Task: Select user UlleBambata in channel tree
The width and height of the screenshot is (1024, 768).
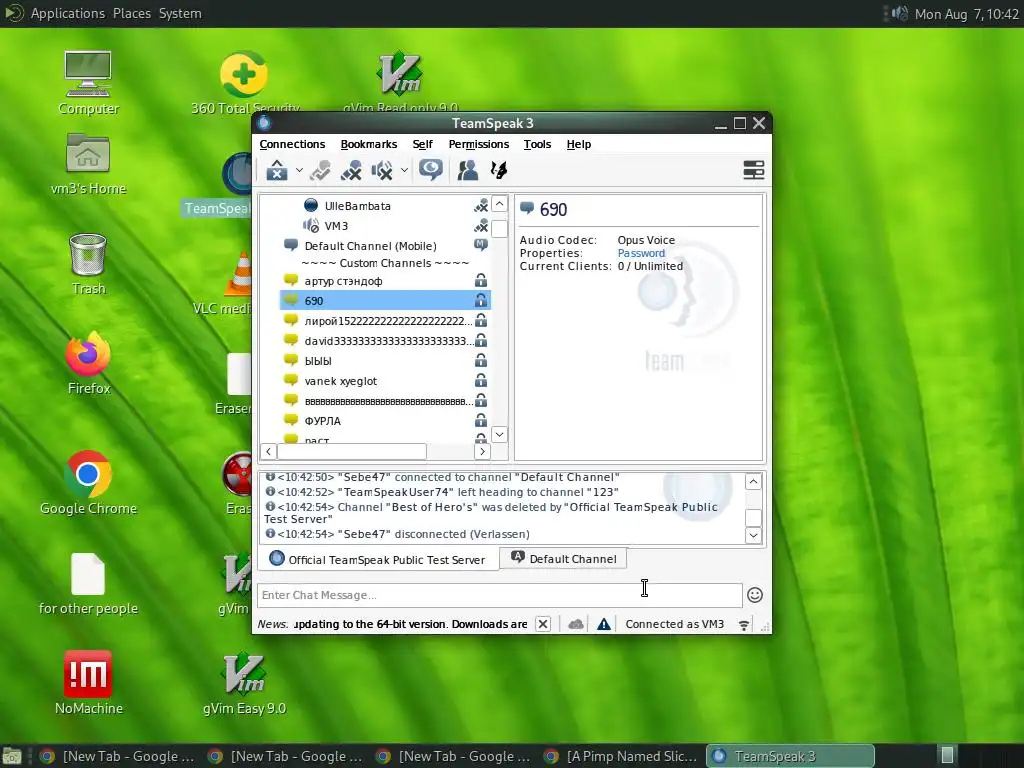Action: tap(357, 206)
